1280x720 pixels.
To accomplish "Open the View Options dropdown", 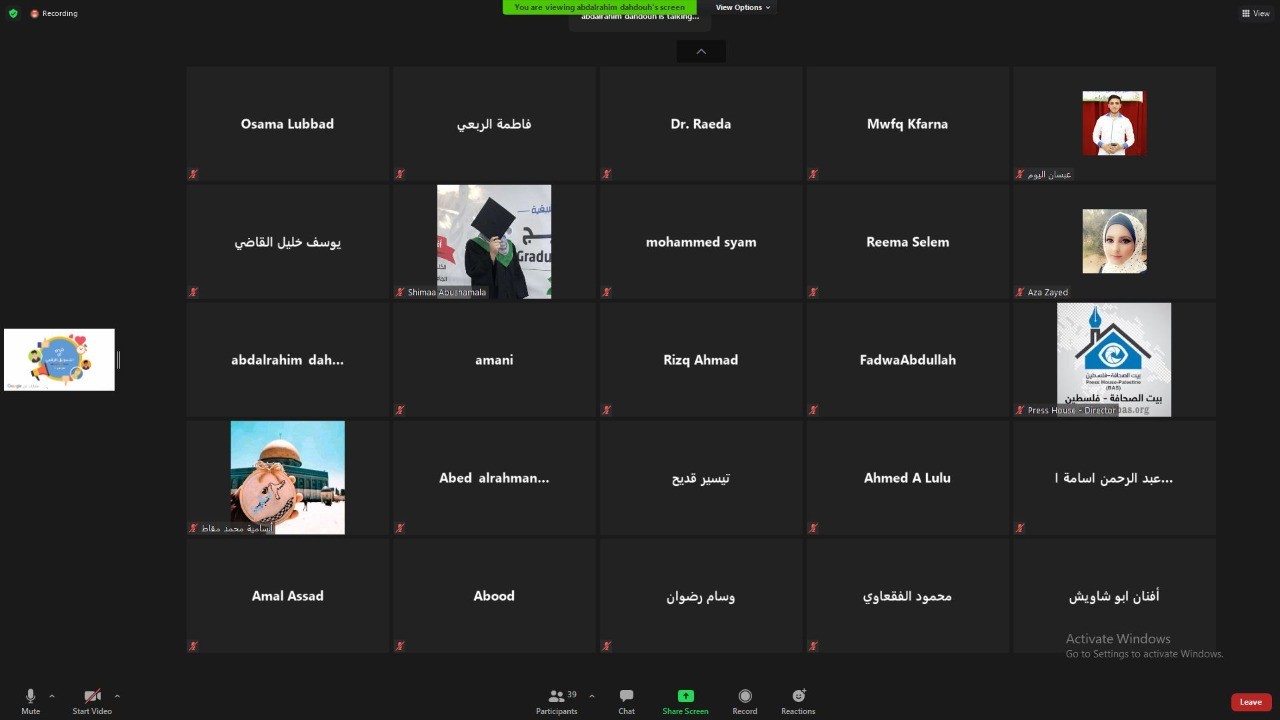I will (x=743, y=7).
